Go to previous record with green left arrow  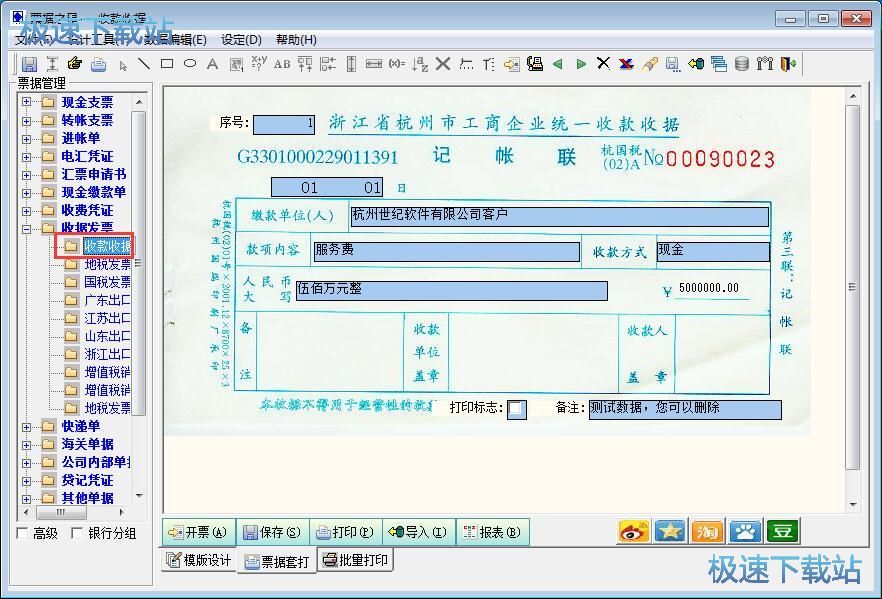click(x=558, y=64)
